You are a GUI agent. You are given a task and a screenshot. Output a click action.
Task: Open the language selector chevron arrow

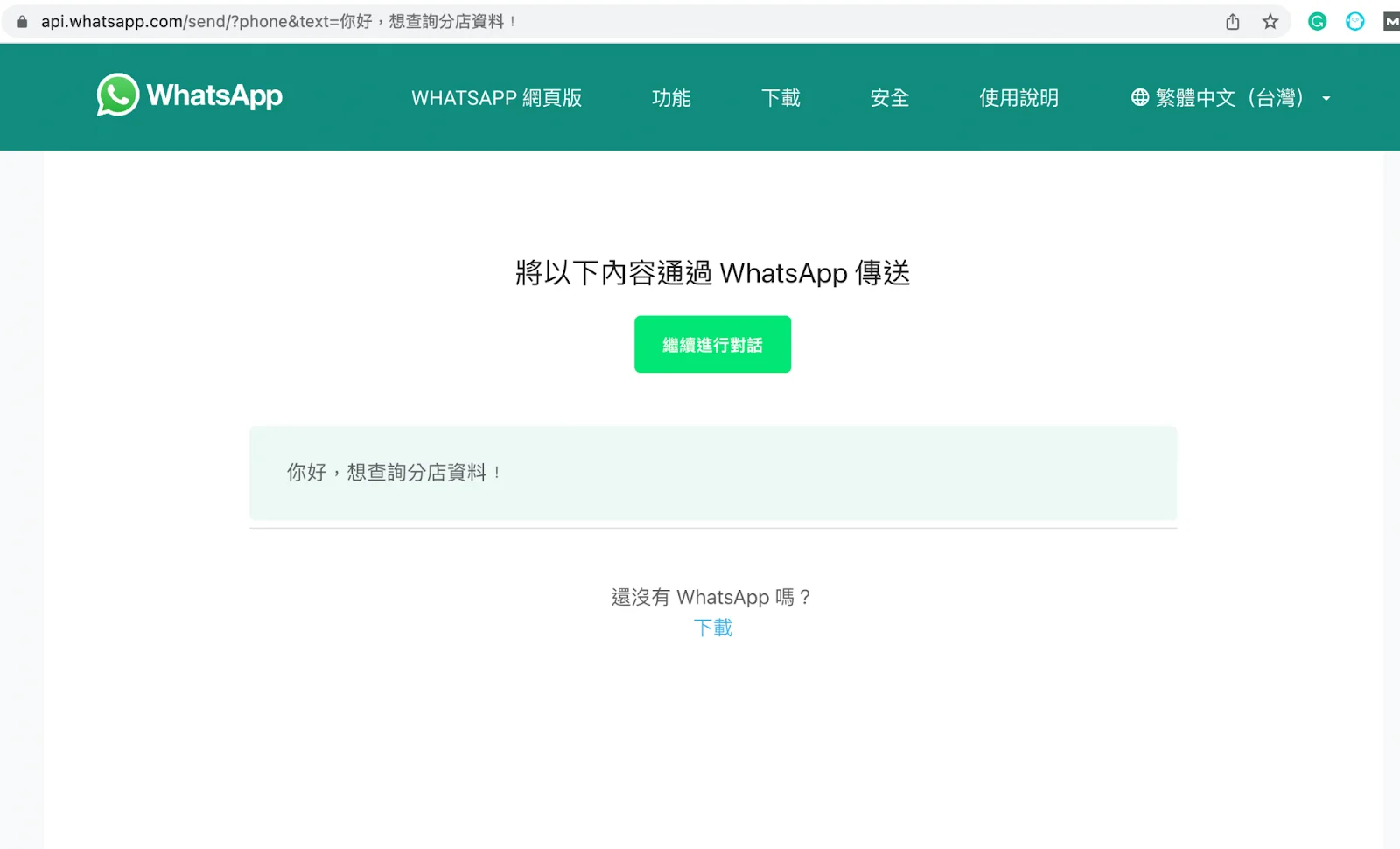tap(1328, 99)
